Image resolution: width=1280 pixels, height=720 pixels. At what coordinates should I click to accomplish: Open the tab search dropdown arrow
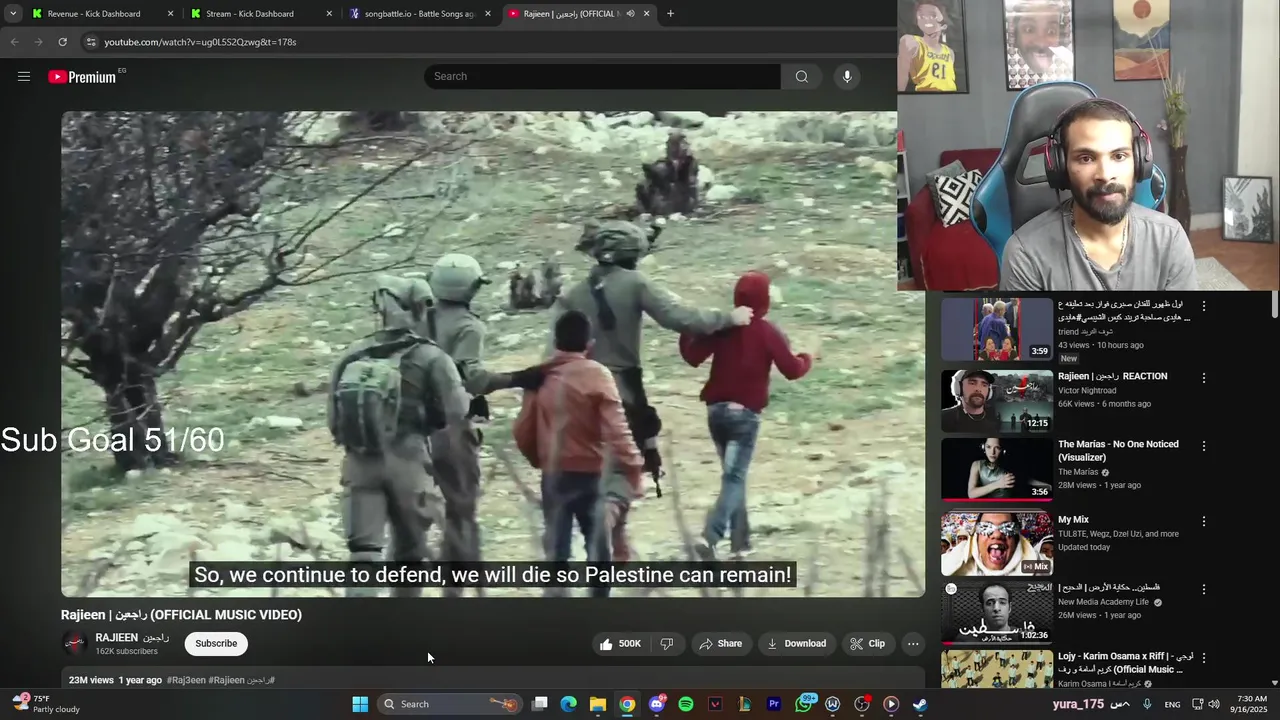12,14
